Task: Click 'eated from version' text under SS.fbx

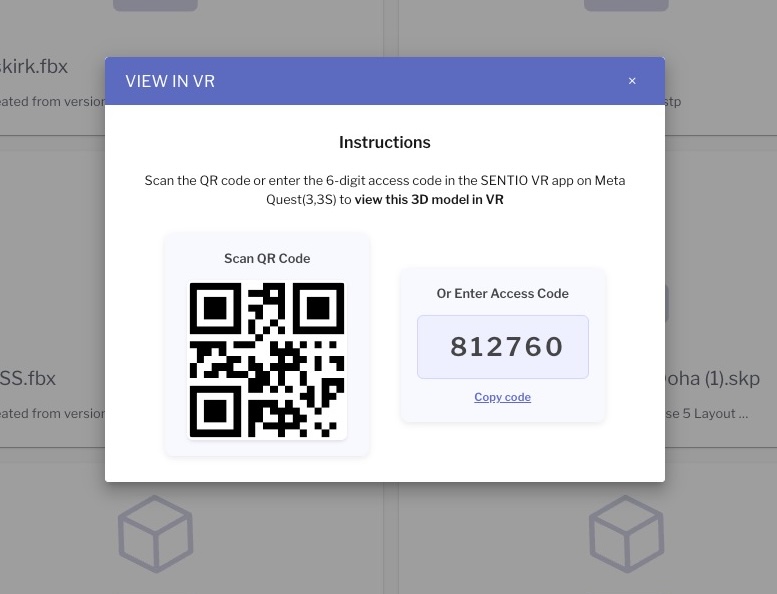Action: click(52, 414)
